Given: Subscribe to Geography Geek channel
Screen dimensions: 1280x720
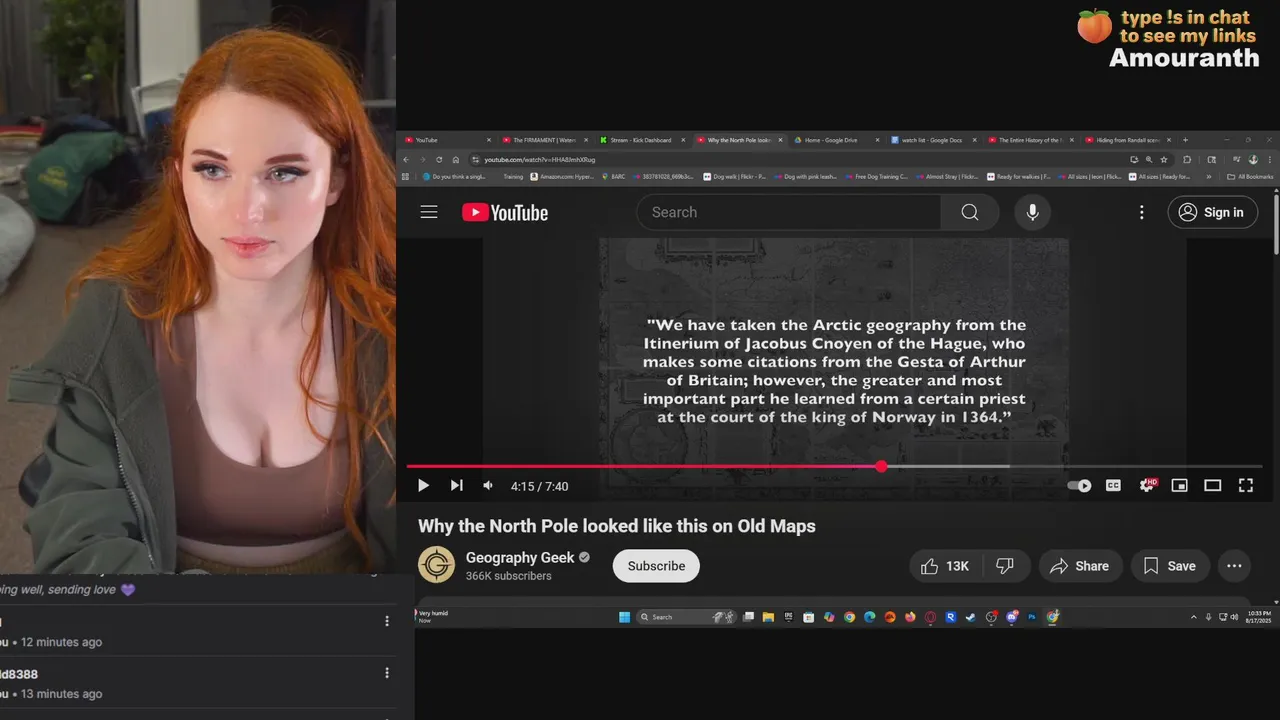Looking at the screenshot, I should [656, 566].
